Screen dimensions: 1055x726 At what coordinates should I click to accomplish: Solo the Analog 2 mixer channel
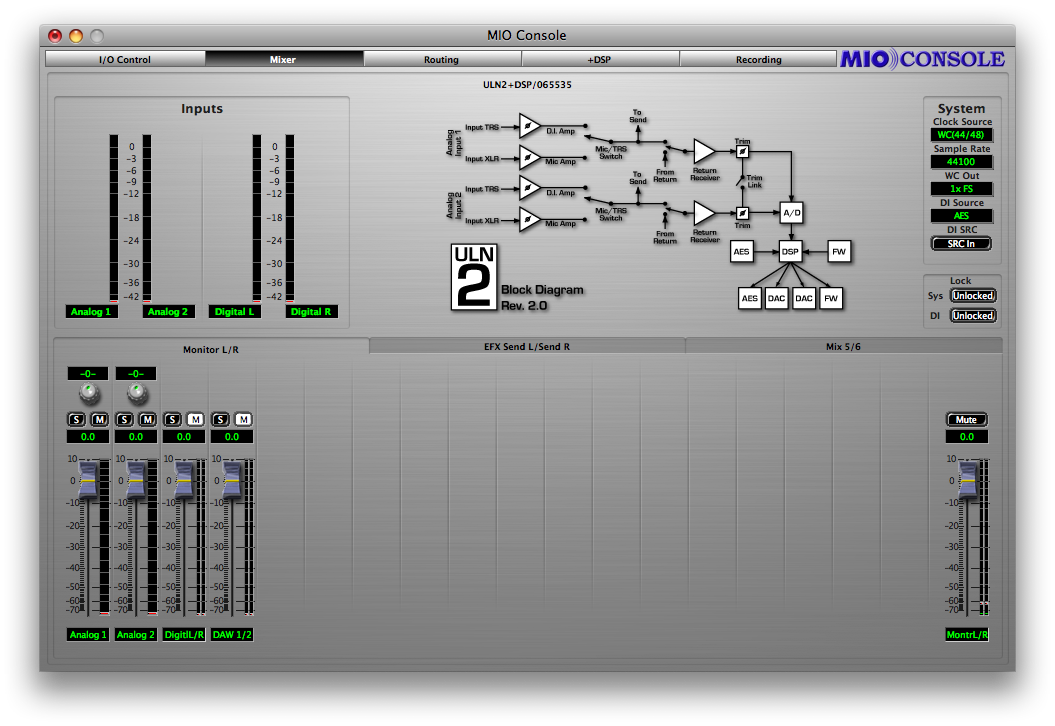124,420
